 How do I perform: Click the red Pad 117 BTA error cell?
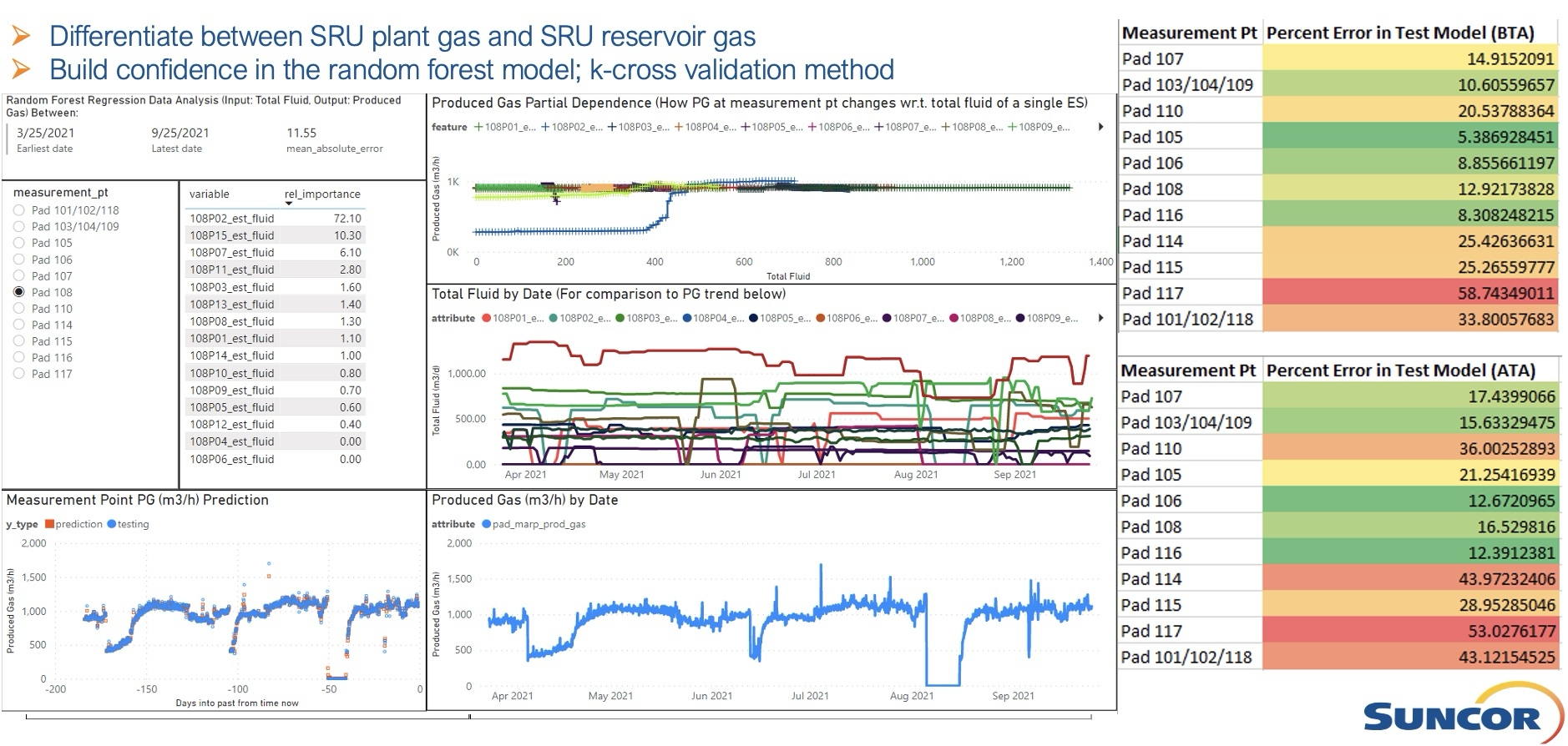tap(1409, 293)
